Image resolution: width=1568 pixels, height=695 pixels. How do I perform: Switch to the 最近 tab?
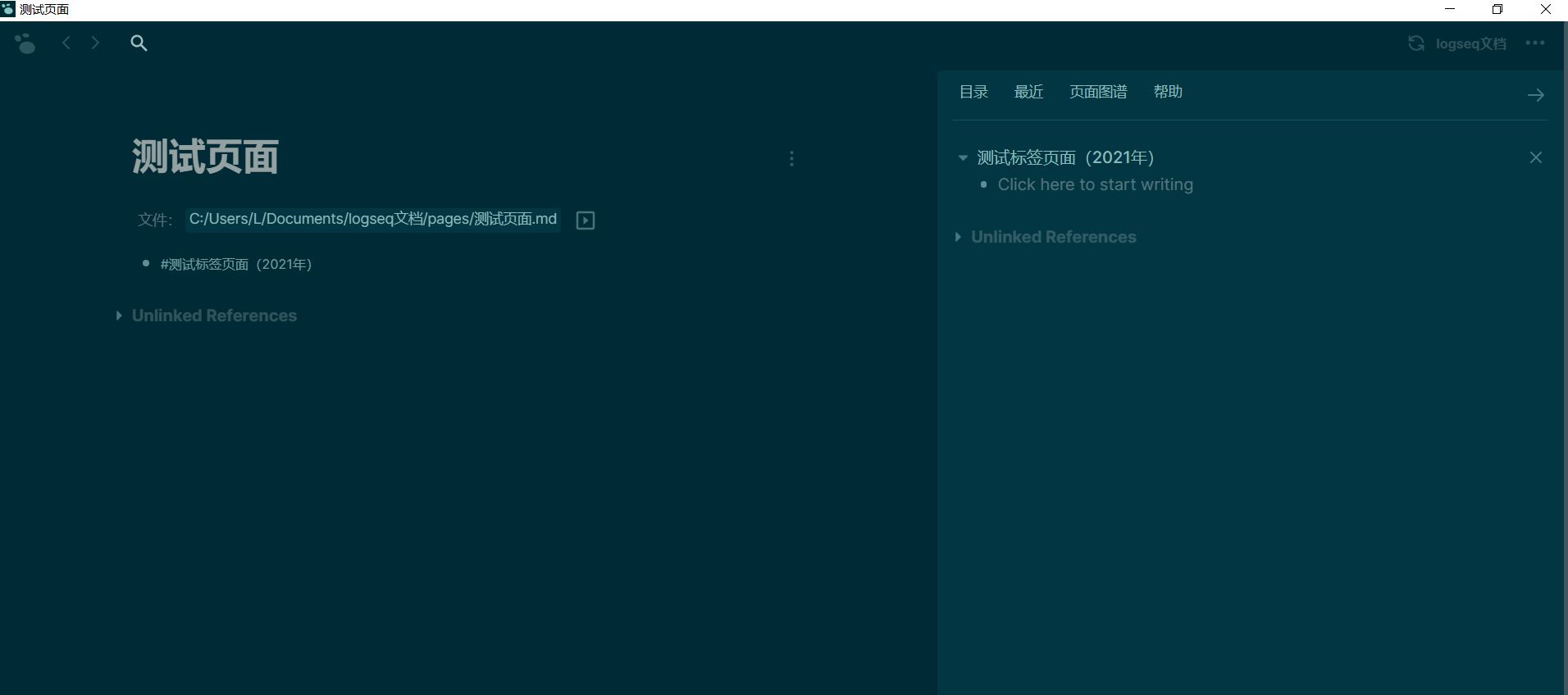coord(1028,92)
